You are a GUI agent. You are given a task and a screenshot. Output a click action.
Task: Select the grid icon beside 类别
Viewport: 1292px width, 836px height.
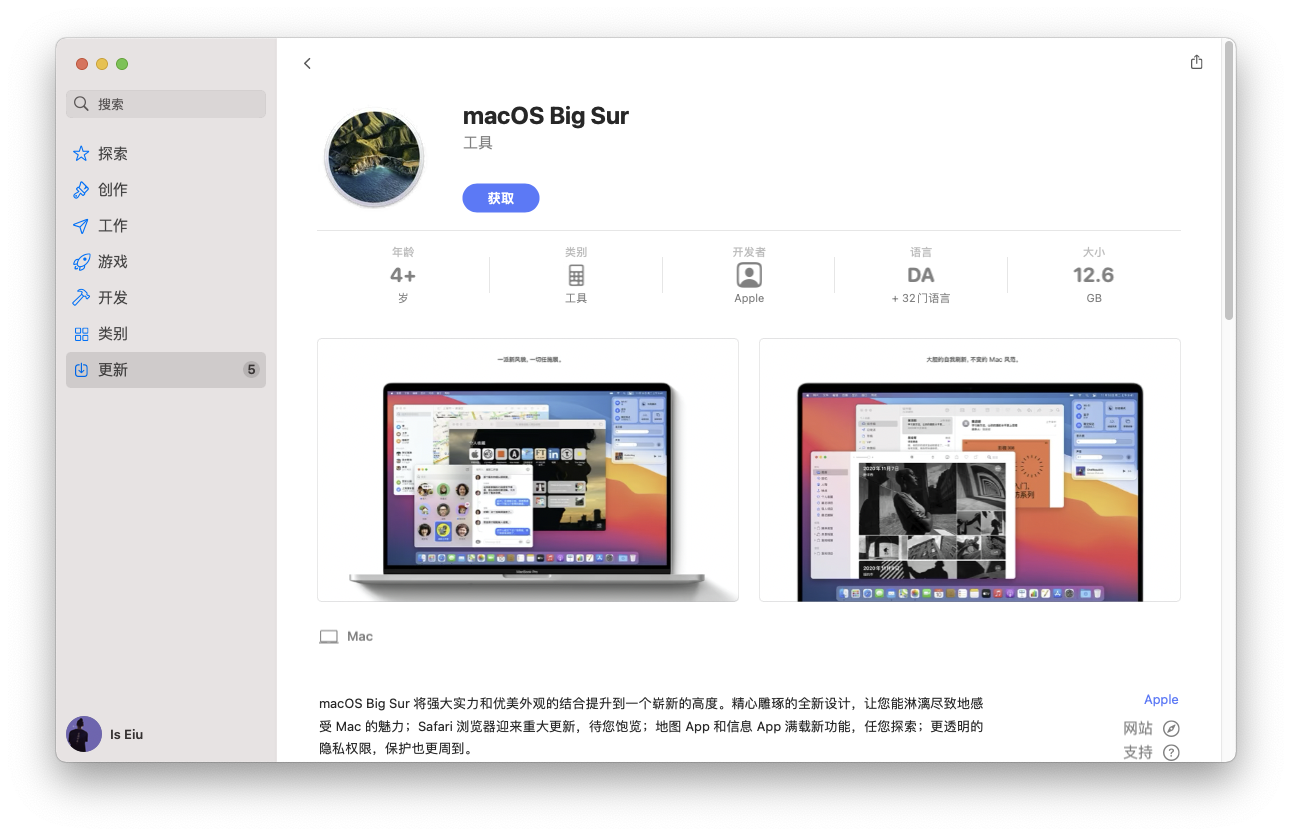click(x=81, y=334)
